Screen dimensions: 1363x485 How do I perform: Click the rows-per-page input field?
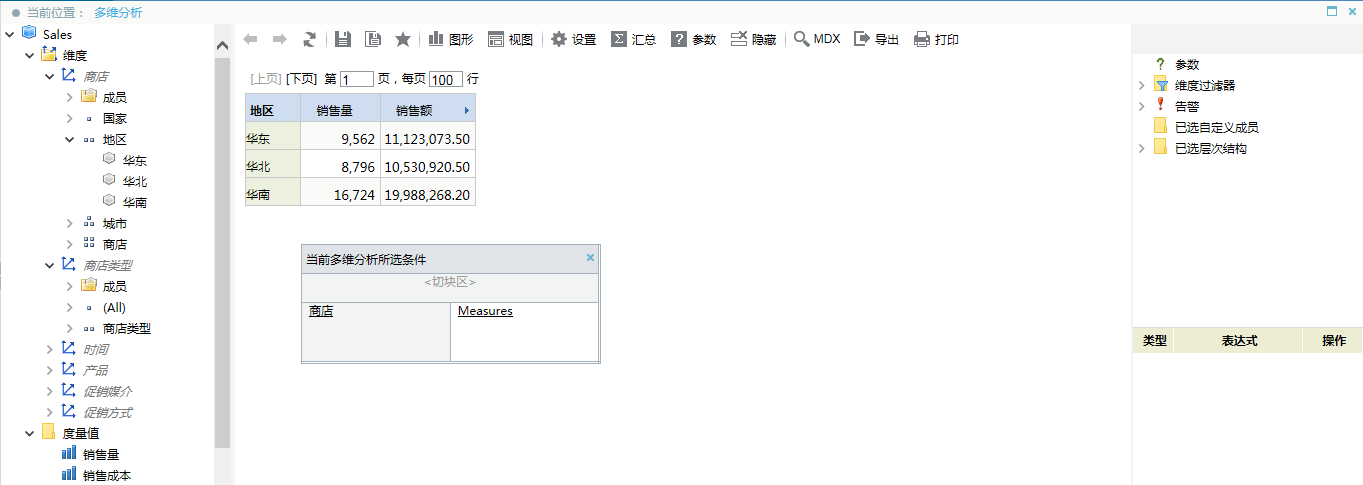coord(446,79)
